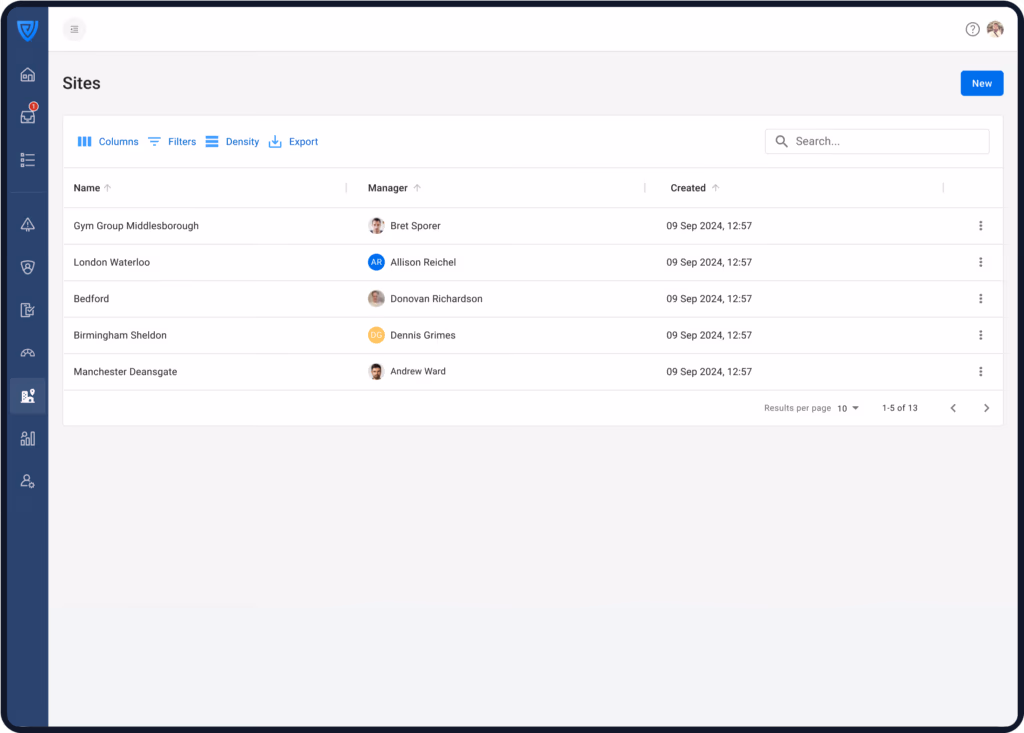Sort by the Created column header

pos(688,188)
